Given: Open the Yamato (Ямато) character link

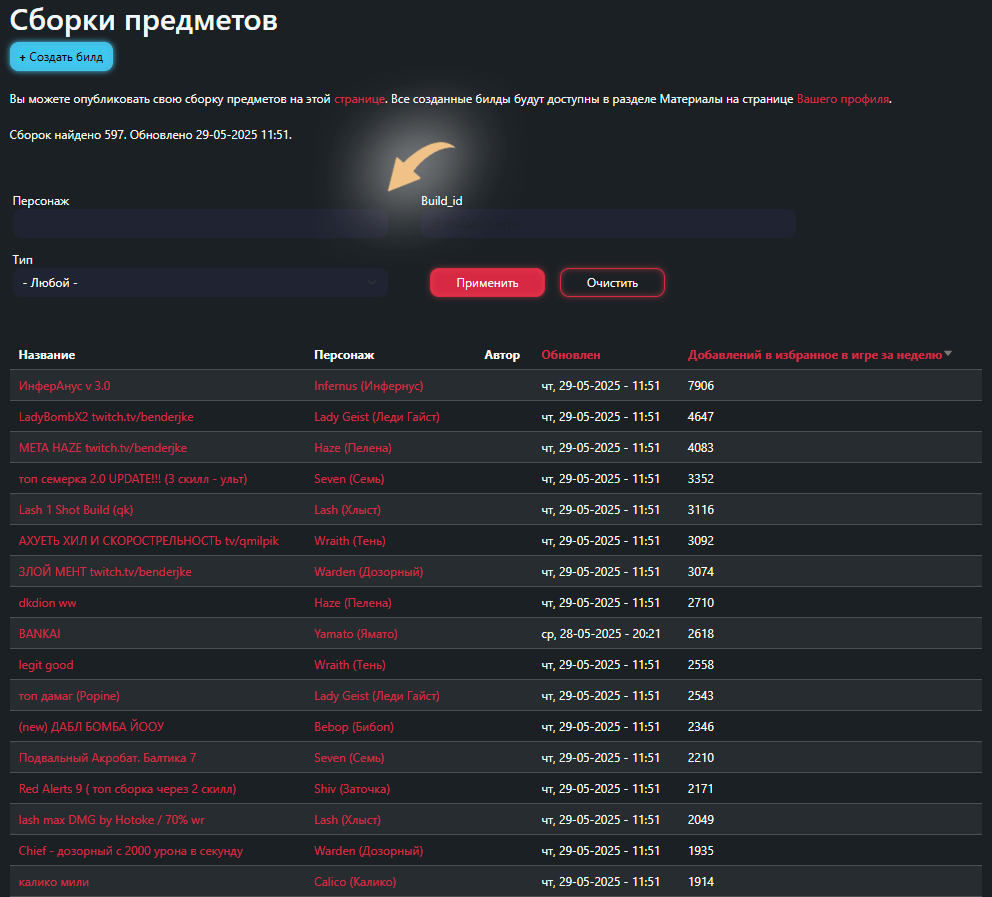Looking at the screenshot, I should coord(356,634).
